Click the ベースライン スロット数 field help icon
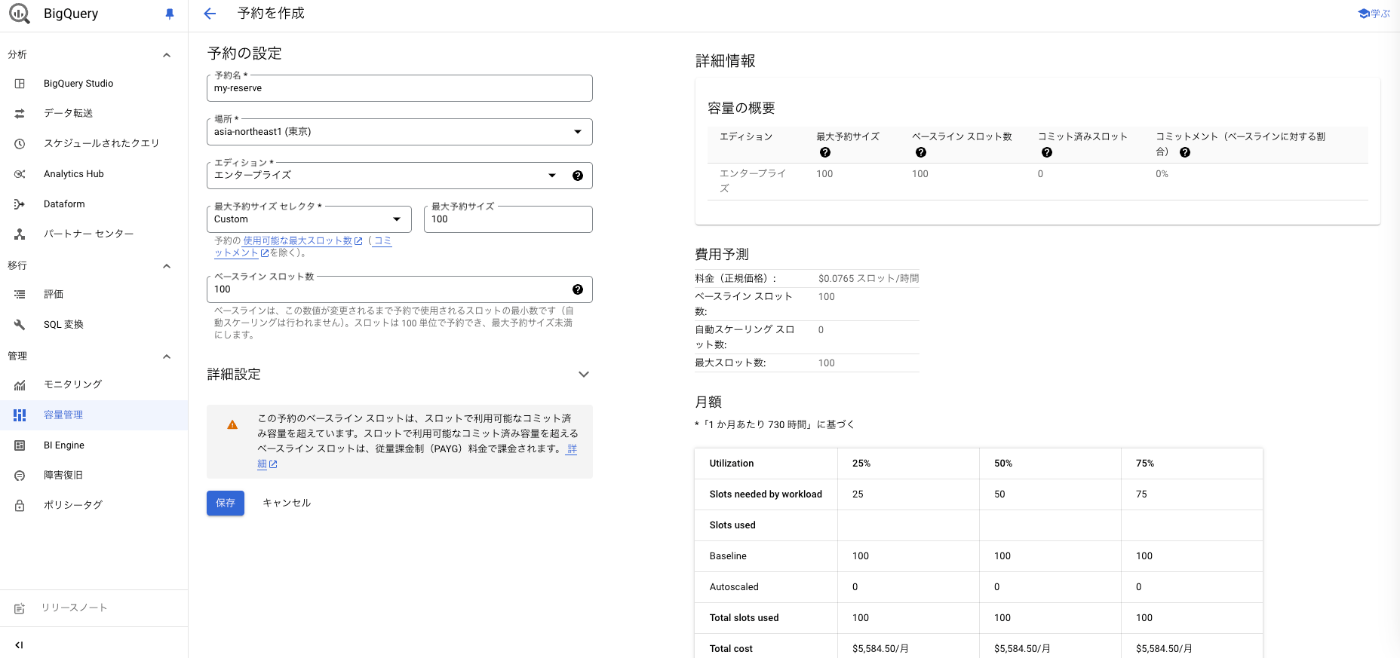1400x658 pixels. 577,289
